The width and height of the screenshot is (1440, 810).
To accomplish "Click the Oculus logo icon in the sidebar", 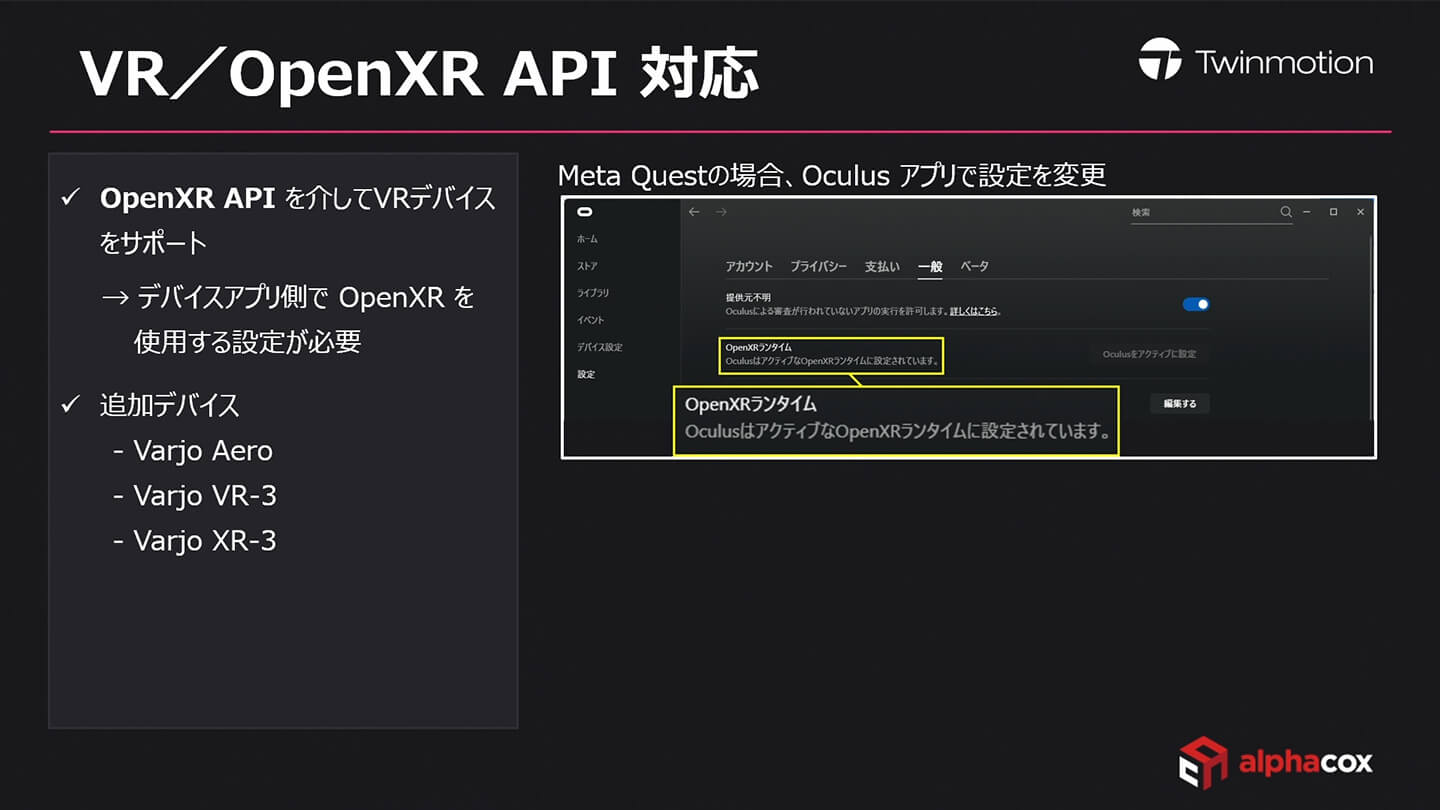I will 585,212.
